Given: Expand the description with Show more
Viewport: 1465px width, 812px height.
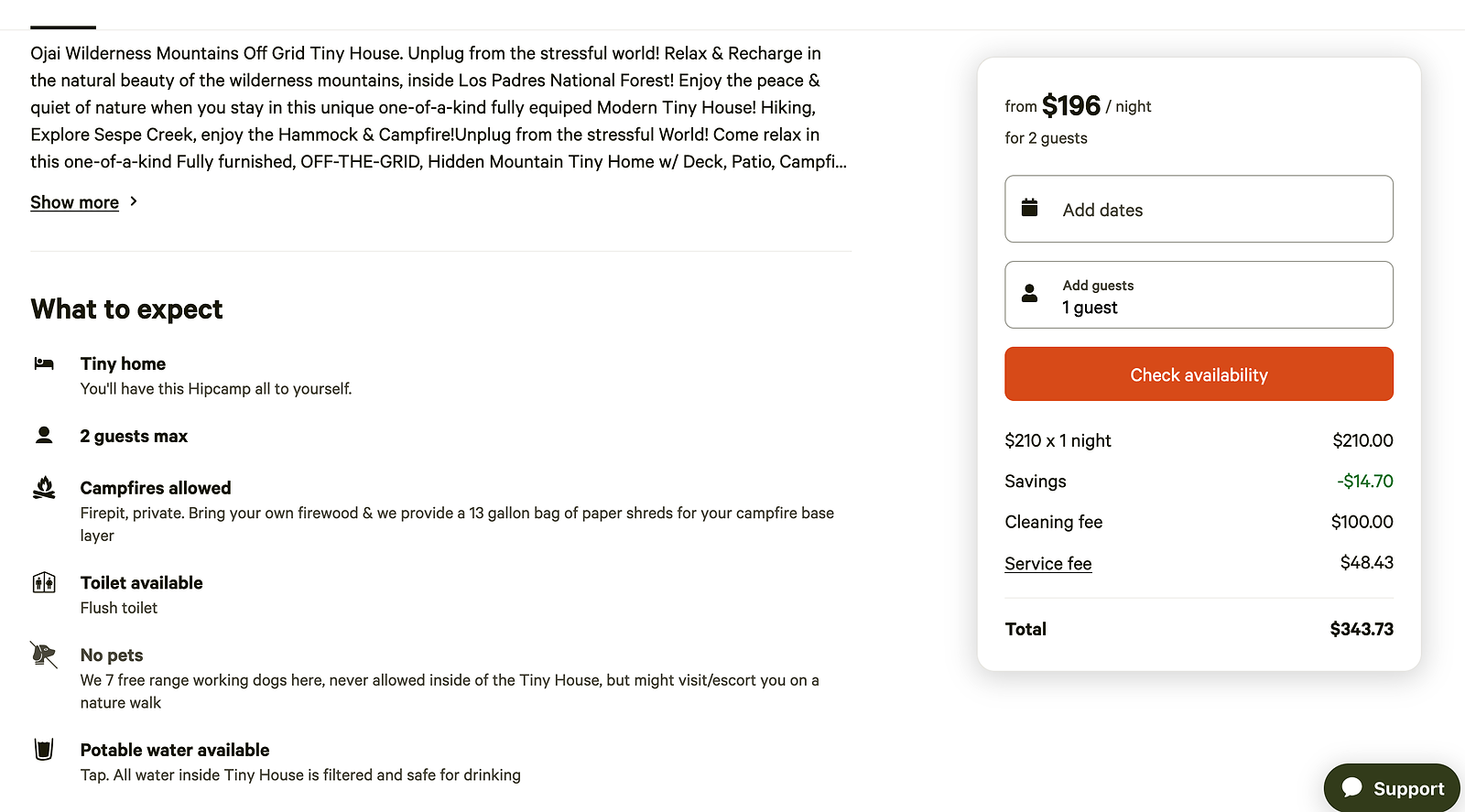Looking at the screenshot, I should coord(74,202).
